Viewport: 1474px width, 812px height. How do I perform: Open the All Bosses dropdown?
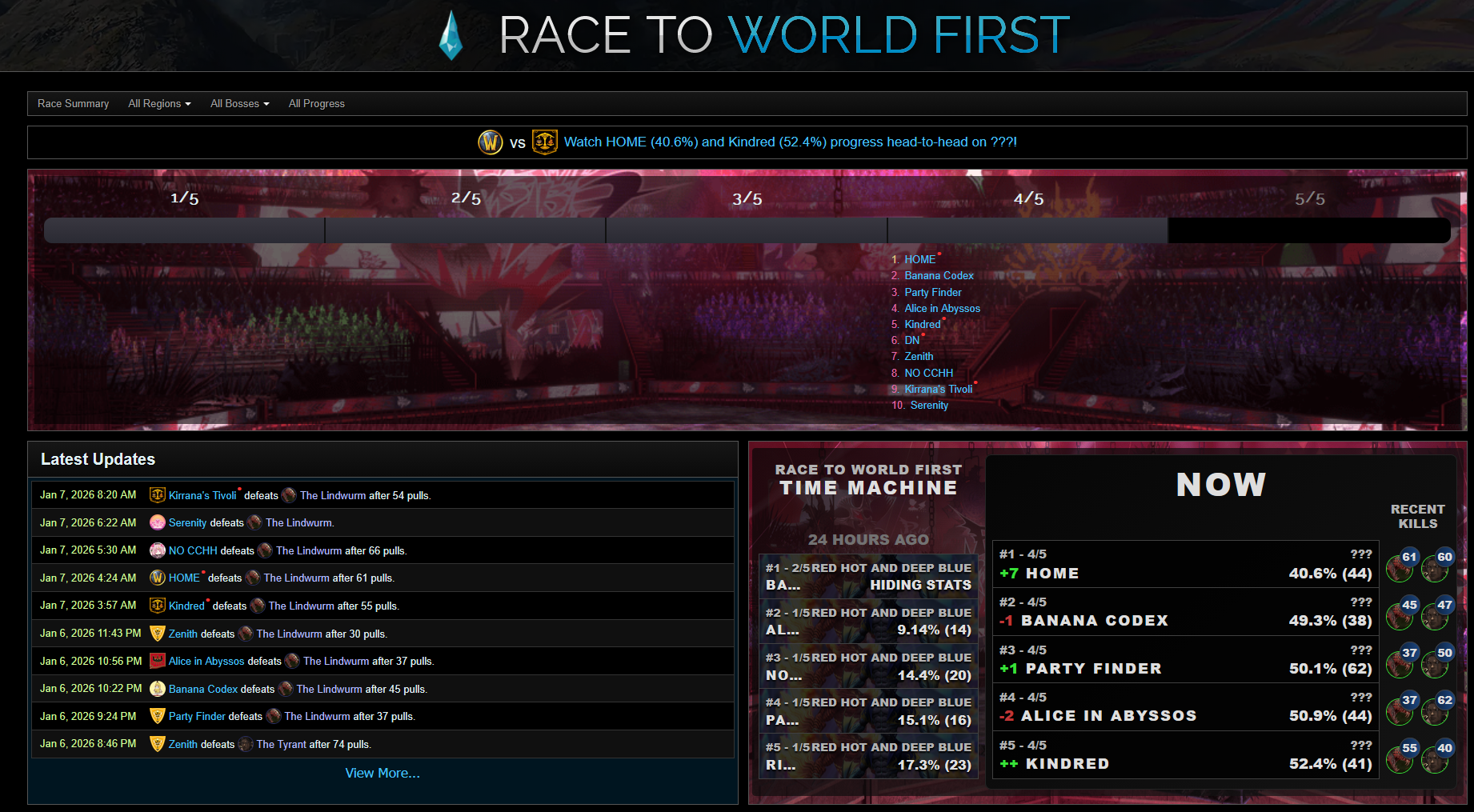click(x=239, y=104)
